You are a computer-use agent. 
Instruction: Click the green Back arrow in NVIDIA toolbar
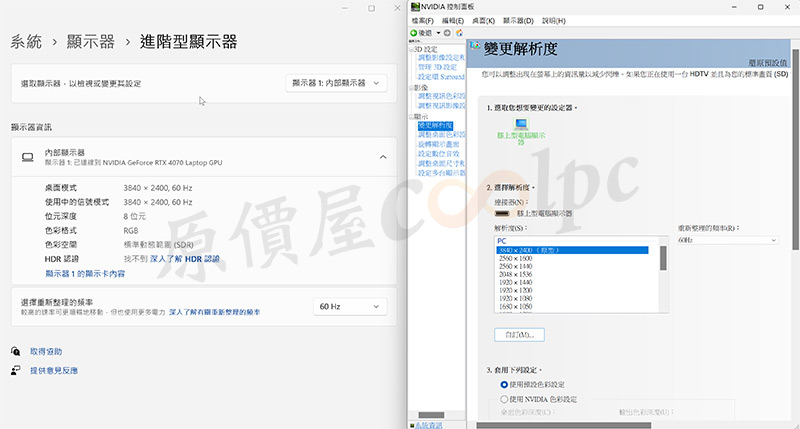[x=414, y=33]
